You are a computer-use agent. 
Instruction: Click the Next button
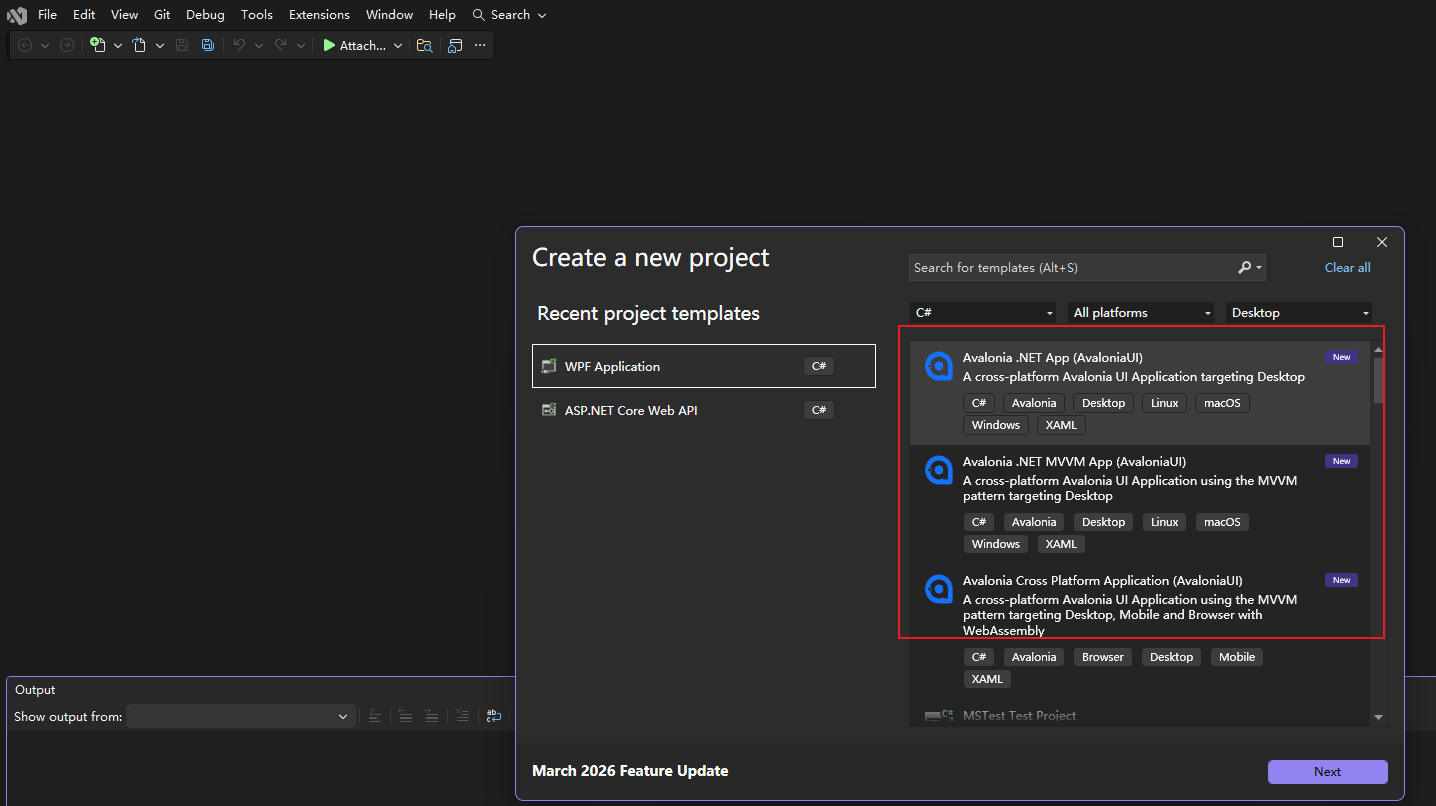[1327, 771]
